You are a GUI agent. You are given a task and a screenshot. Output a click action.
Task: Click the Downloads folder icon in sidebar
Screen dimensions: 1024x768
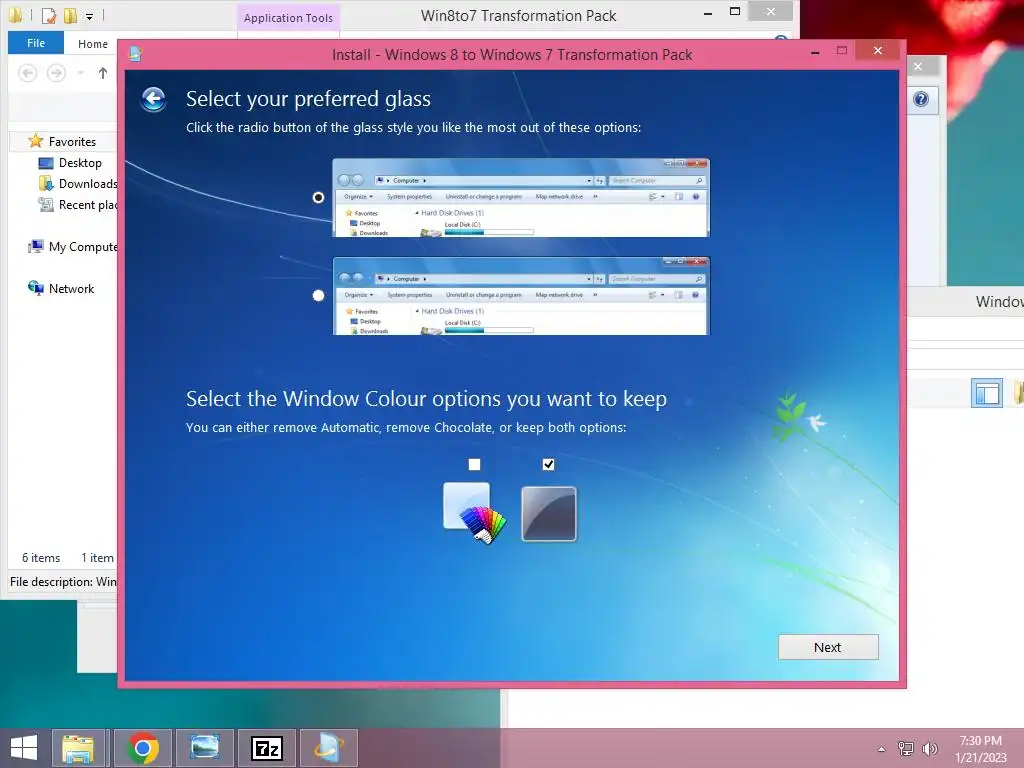pos(46,184)
